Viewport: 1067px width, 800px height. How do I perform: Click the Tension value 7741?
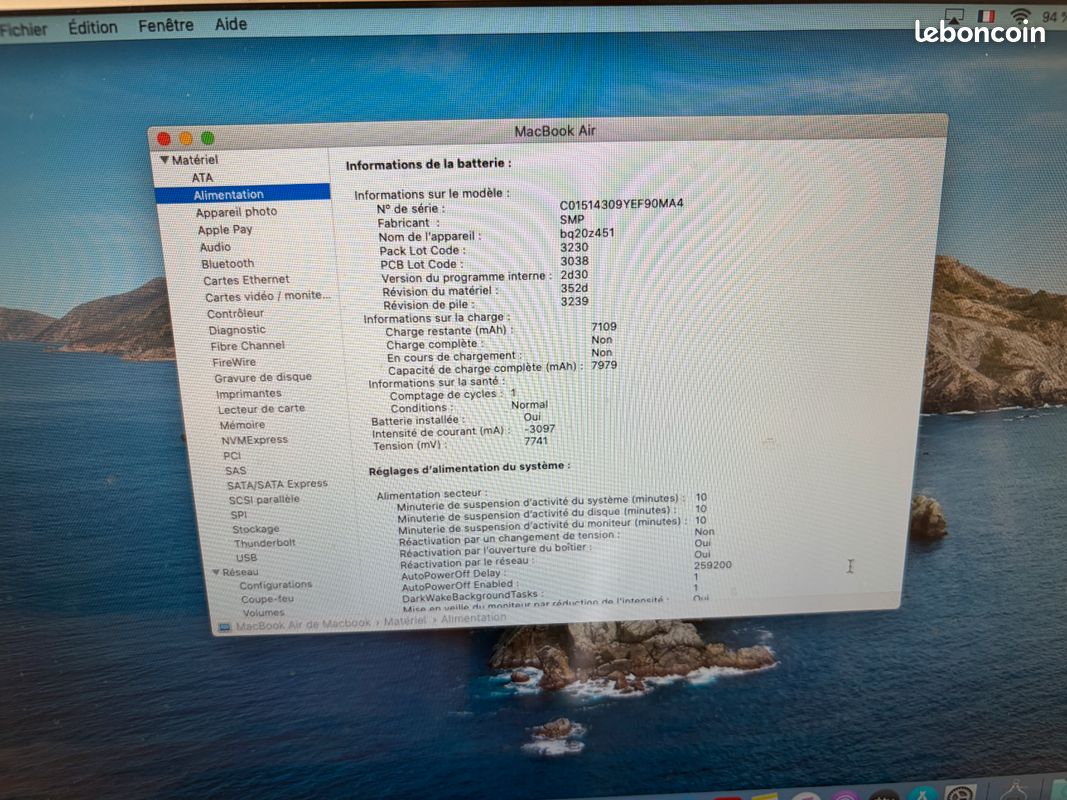pos(536,441)
